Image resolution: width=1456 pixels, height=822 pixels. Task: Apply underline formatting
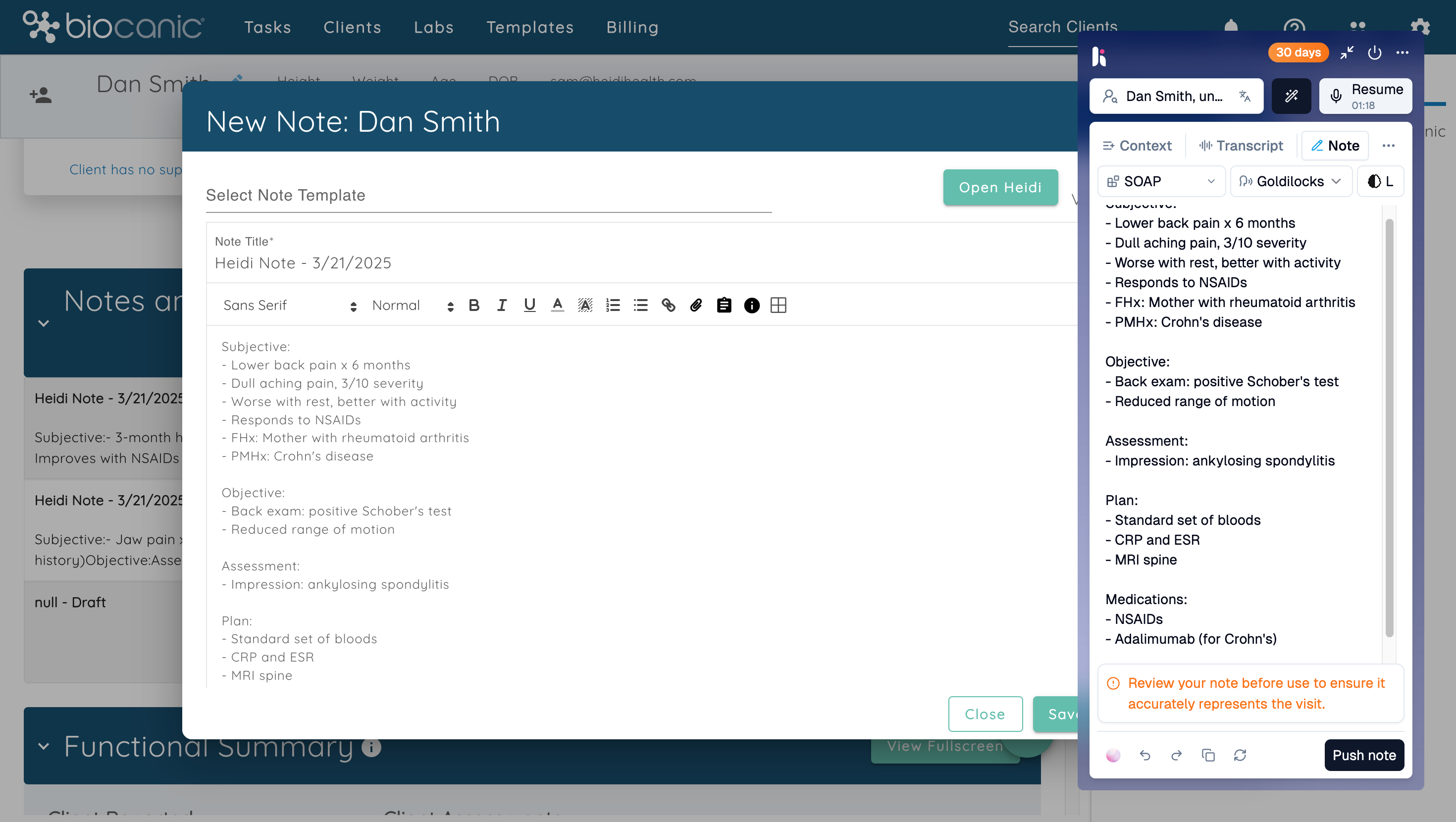[x=529, y=306]
